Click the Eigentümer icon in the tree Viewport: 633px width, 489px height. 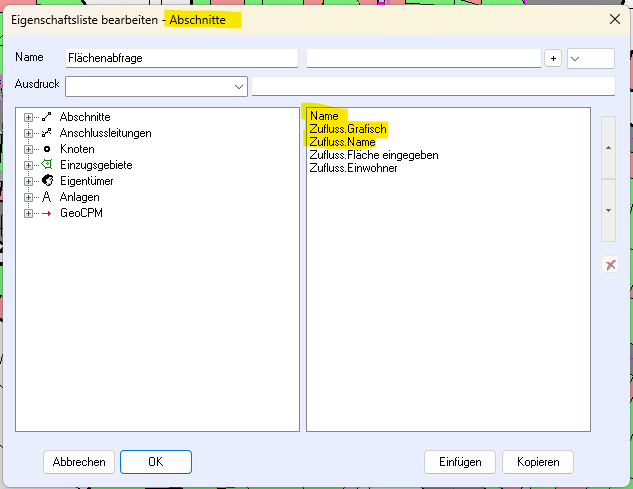click(x=46, y=181)
